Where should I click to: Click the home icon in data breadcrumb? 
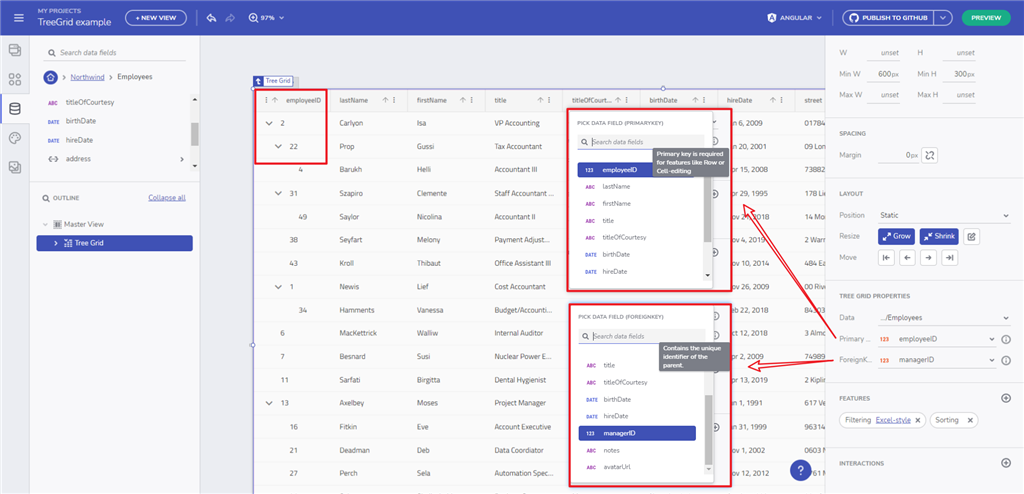tap(50, 77)
